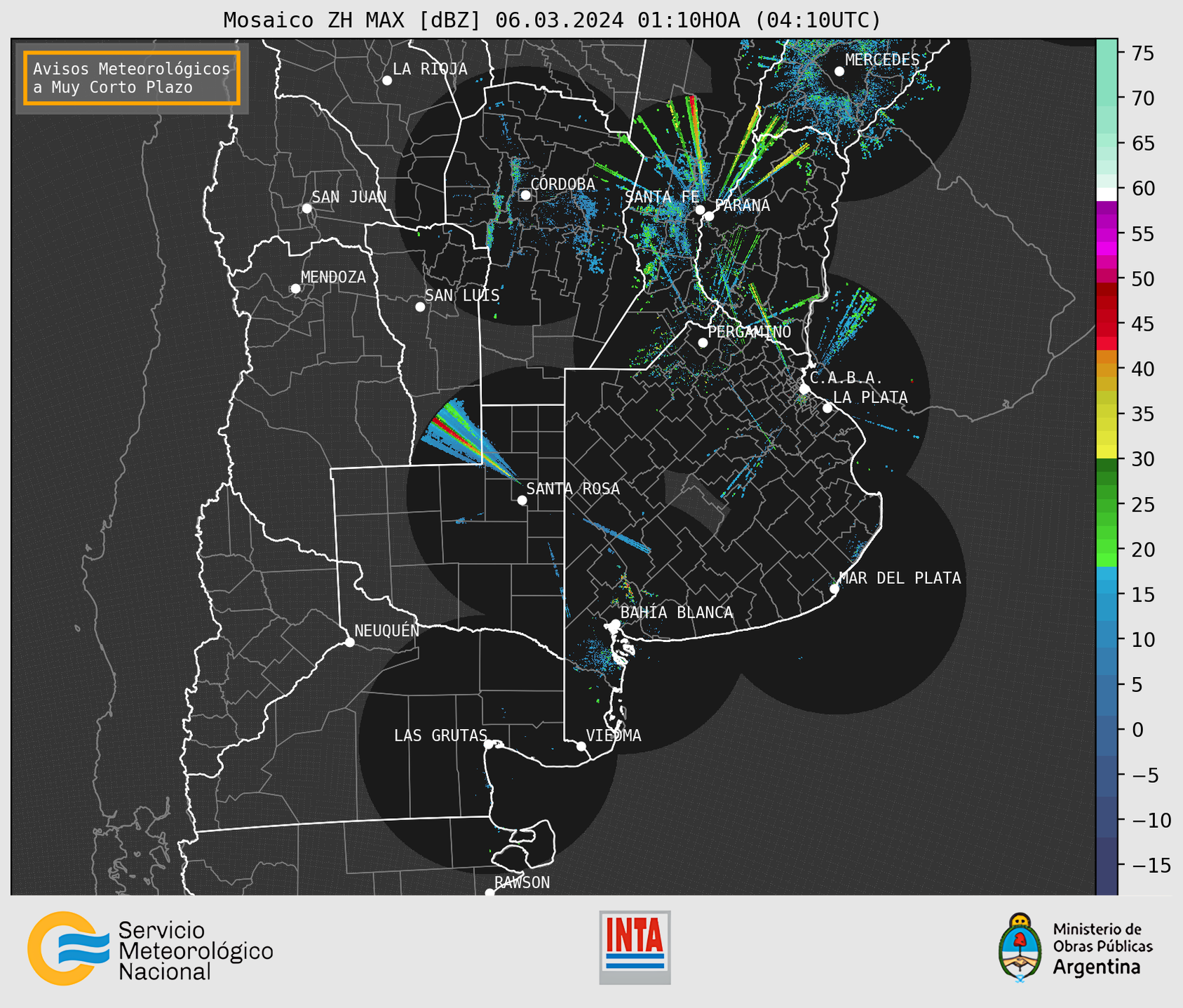Screen dimensions: 1183x1008
Task: Click the PERGAMINO label
Action: click(749, 332)
